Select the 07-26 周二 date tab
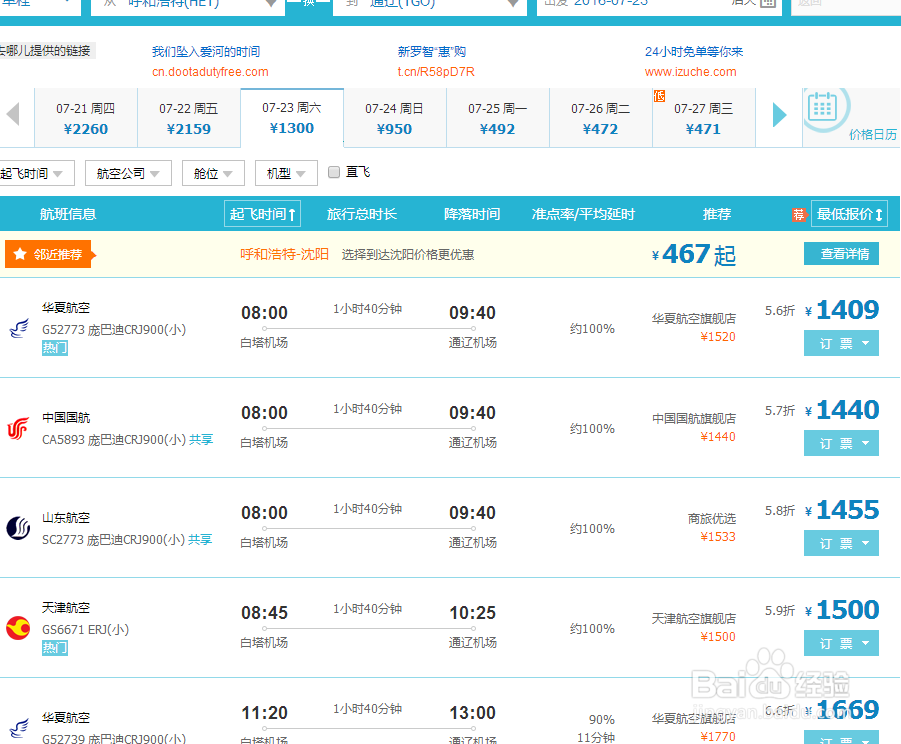Screen dimensions: 901x744 [600, 118]
